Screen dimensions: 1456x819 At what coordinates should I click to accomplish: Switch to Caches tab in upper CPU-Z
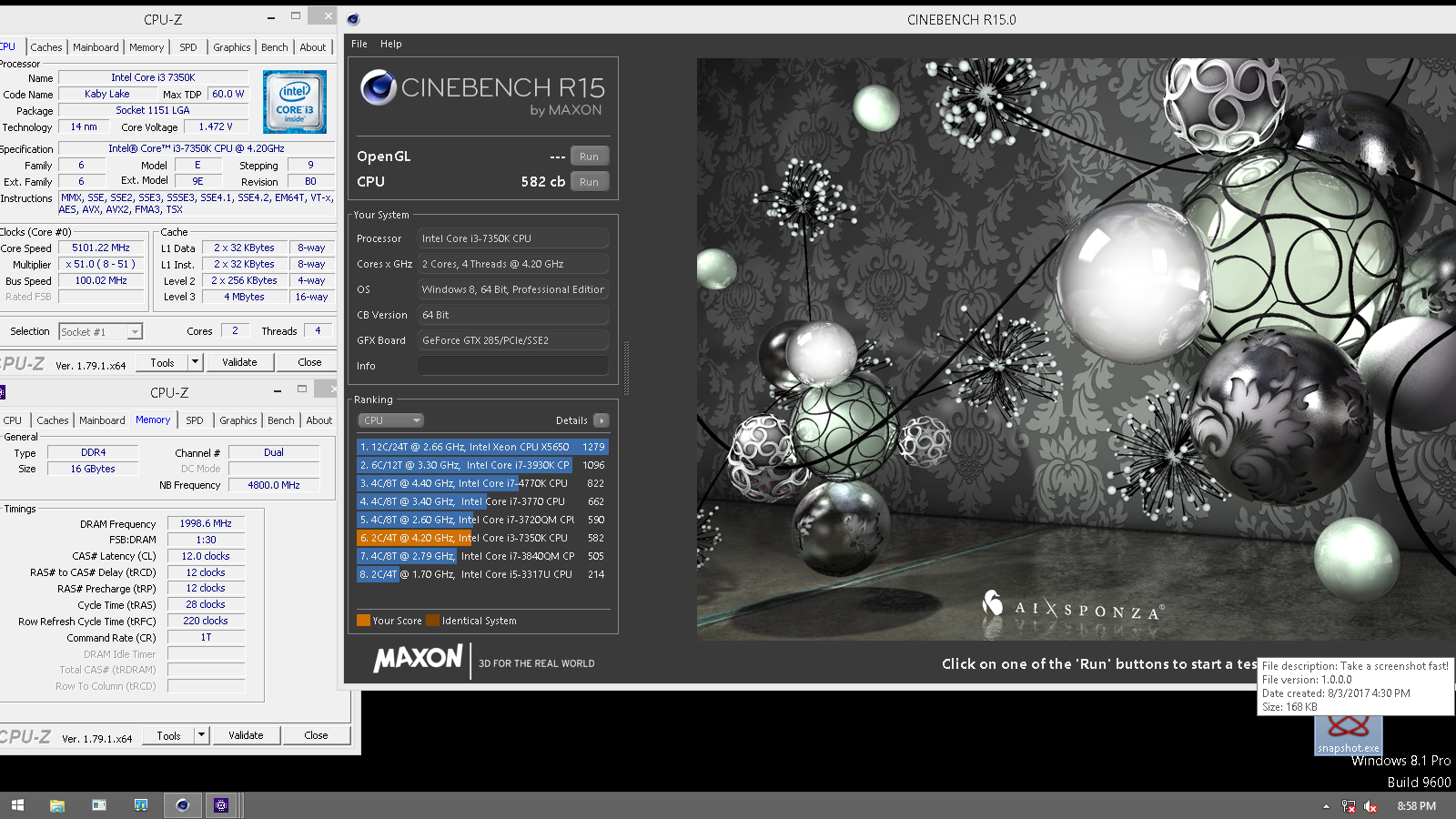(x=46, y=47)
